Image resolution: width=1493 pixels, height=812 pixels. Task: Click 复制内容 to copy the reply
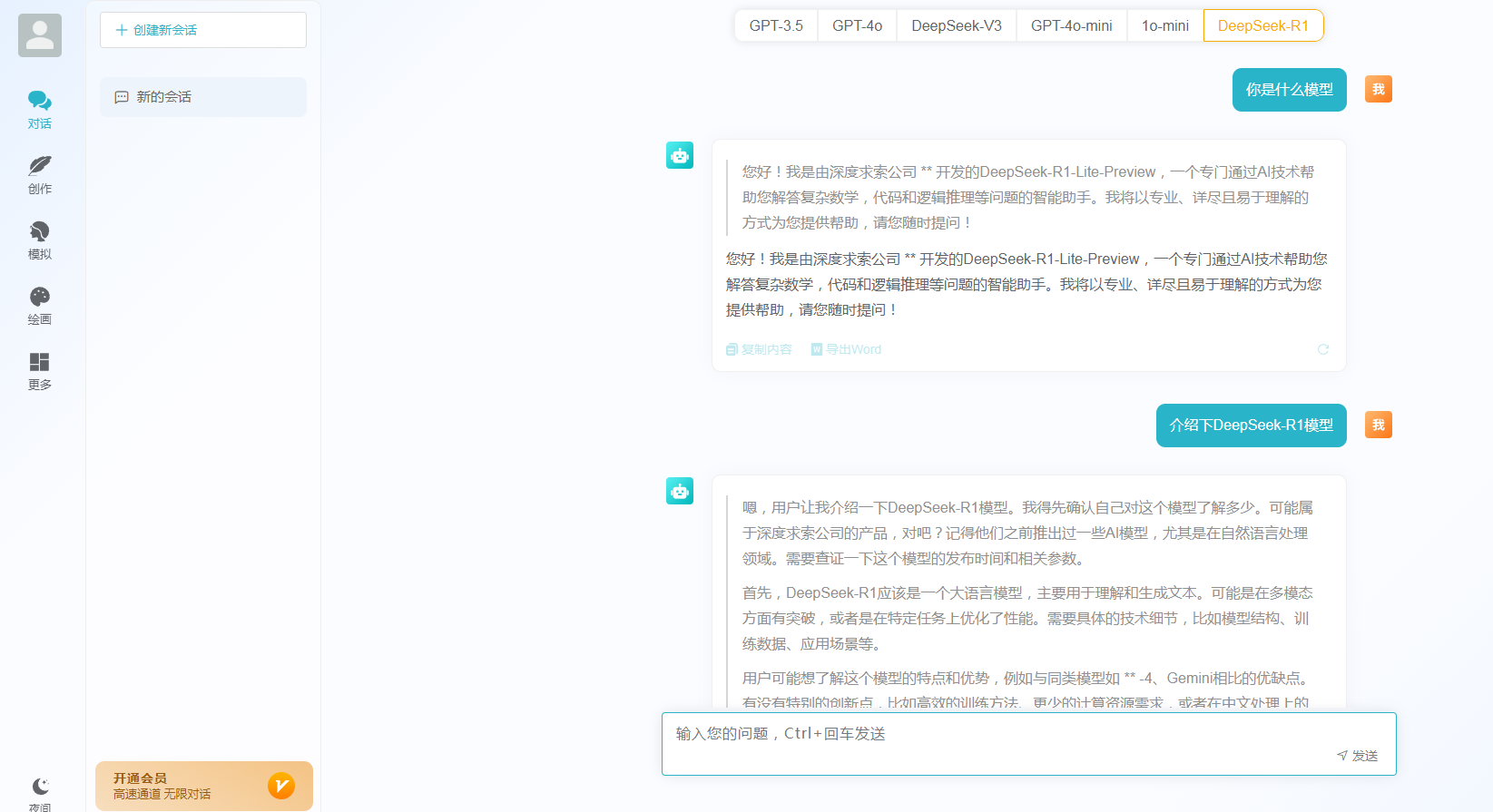tap(759, 349)
